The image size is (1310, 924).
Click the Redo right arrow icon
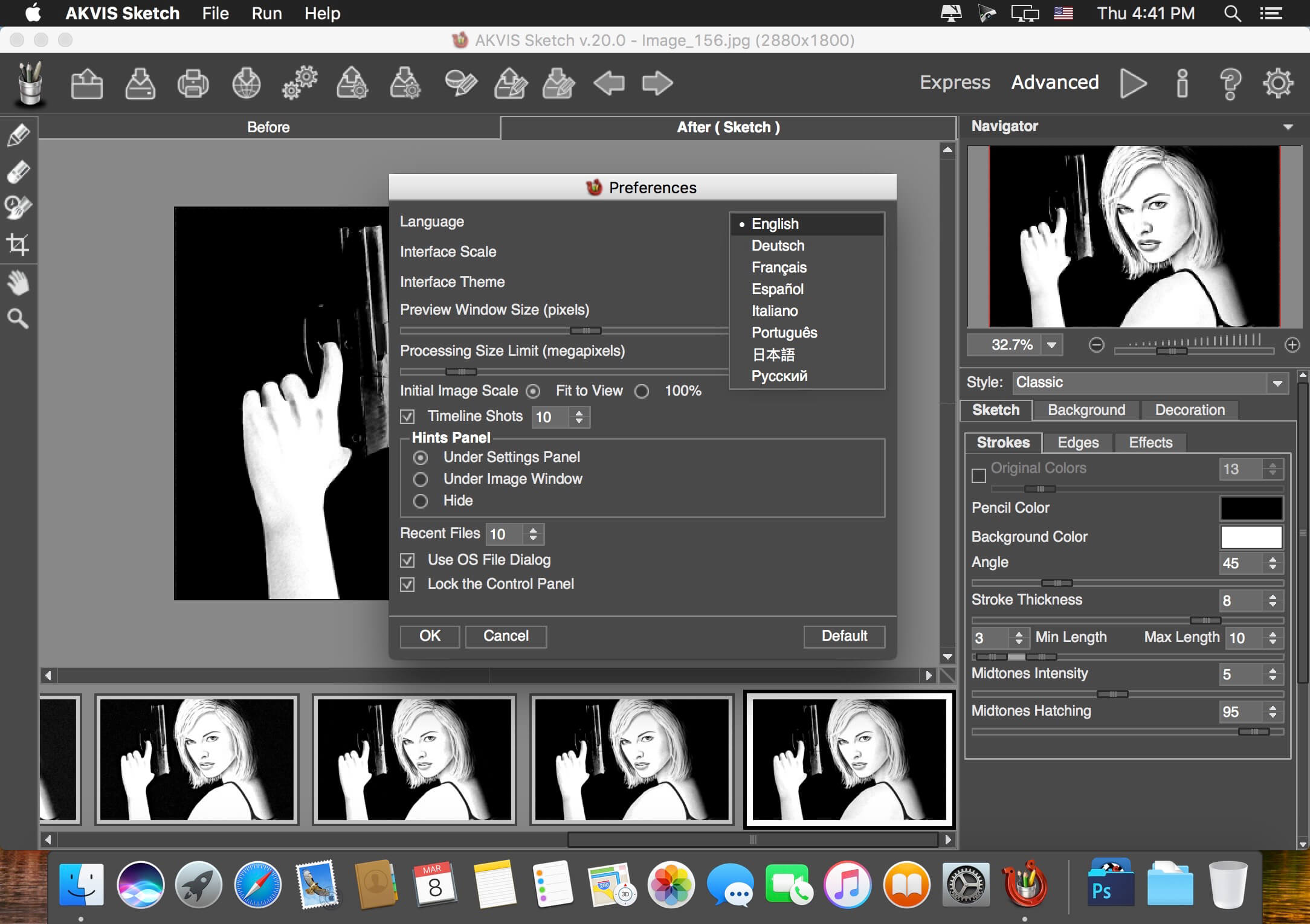point(657,83)
